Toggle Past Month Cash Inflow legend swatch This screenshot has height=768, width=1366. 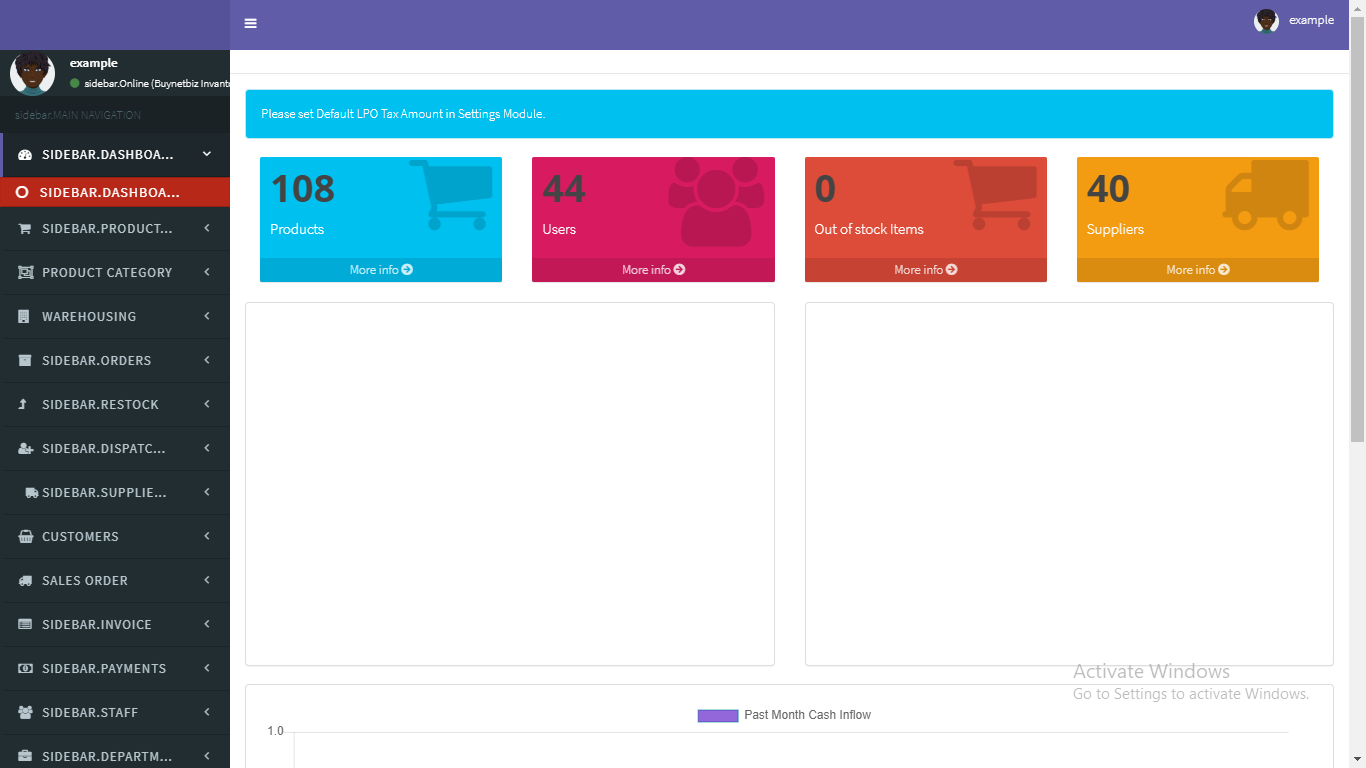click(x=717, y=715)
